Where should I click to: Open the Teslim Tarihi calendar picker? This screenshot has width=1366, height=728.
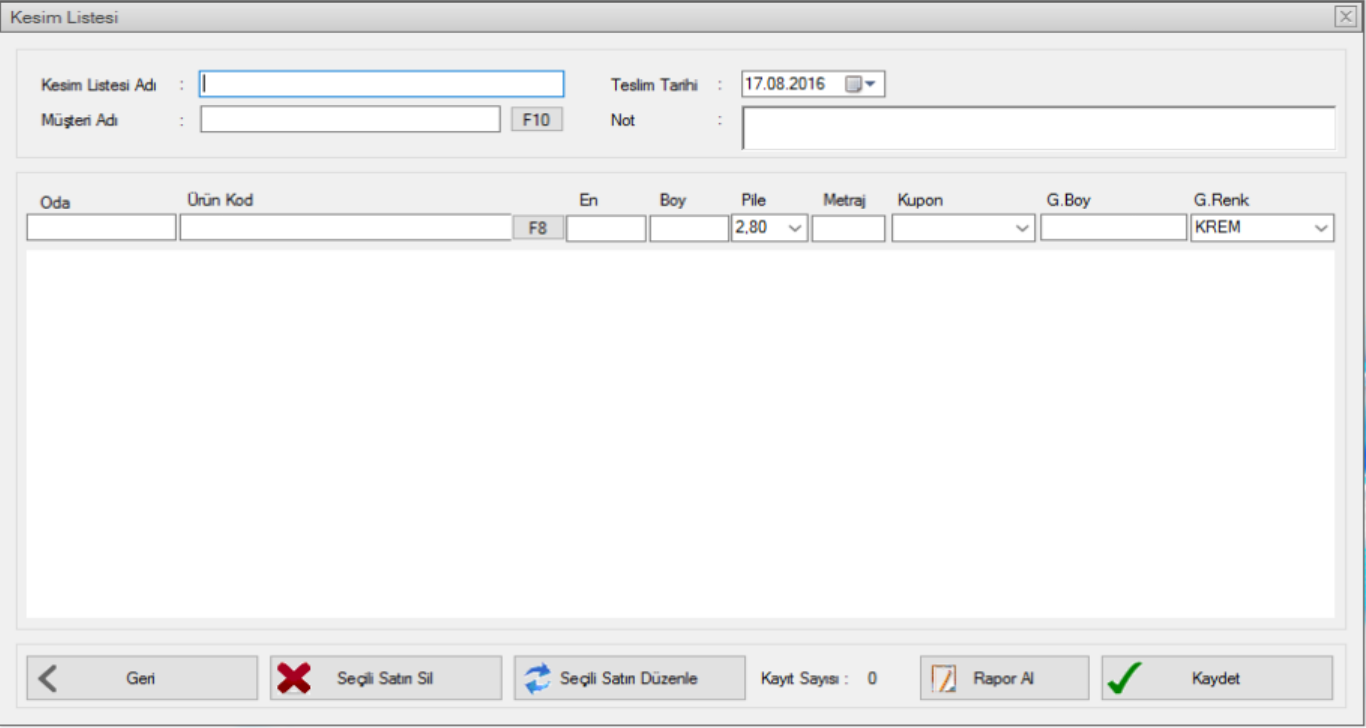[860, 84]
